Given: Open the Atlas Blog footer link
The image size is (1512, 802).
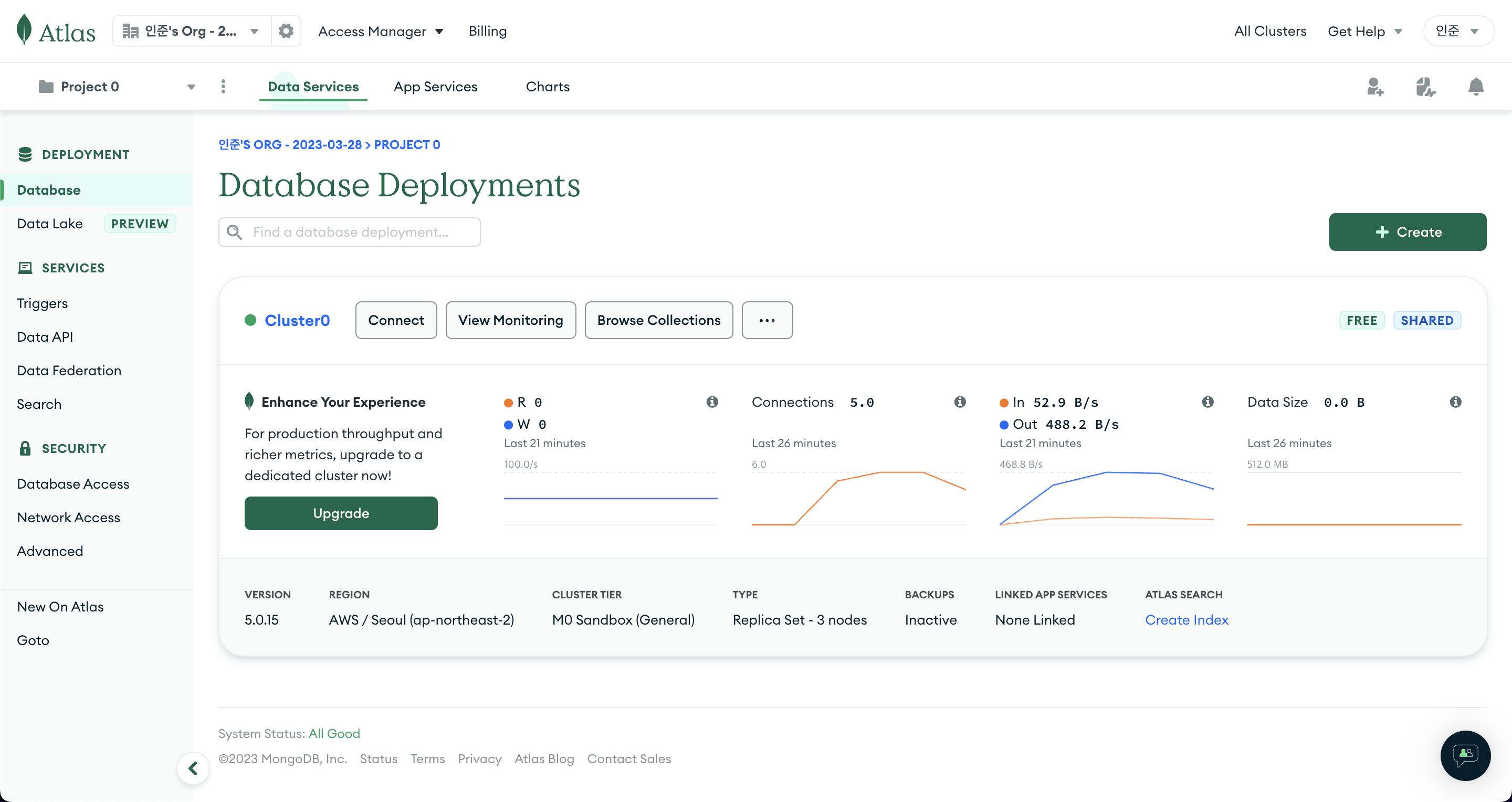Looking at the screenshot, I should 544,758.
